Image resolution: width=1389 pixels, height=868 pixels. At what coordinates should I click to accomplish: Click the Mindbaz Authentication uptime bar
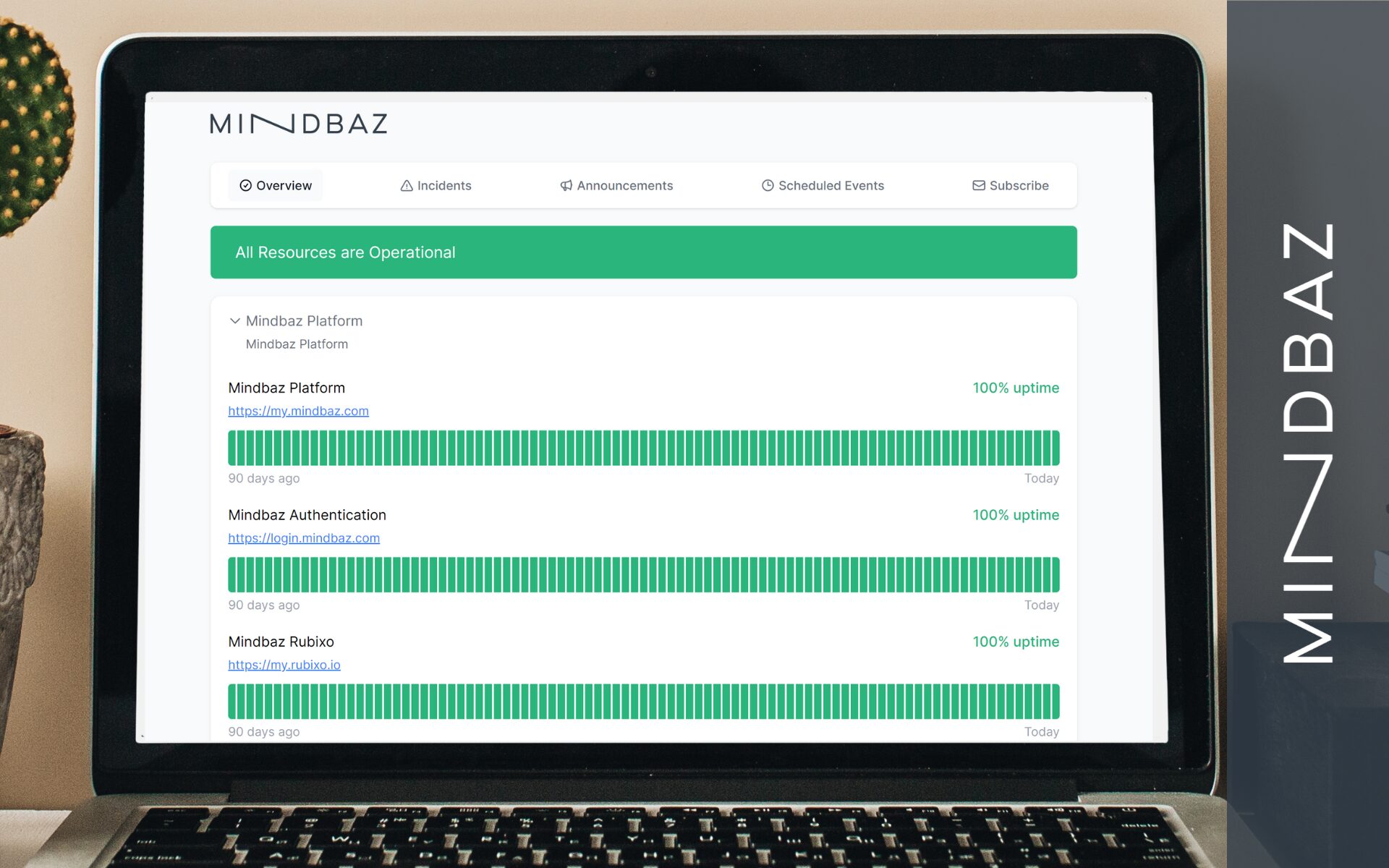point(643,575)
